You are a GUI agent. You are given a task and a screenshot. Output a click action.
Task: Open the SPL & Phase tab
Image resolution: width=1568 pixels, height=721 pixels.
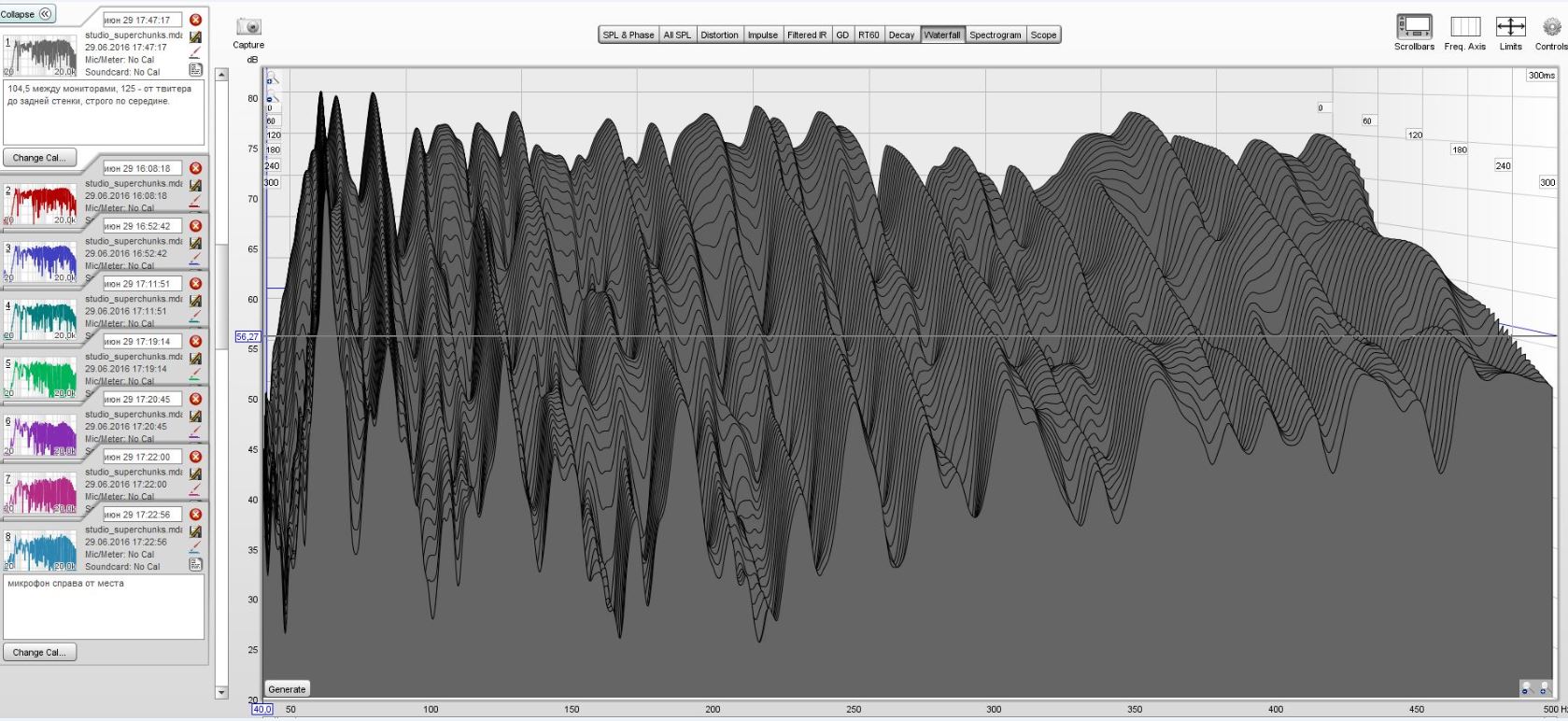tap(628, 35)
